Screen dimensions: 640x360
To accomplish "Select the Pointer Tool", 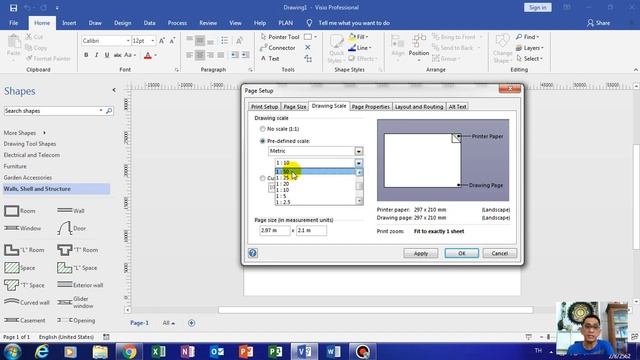I will click(x=280, y=37).
